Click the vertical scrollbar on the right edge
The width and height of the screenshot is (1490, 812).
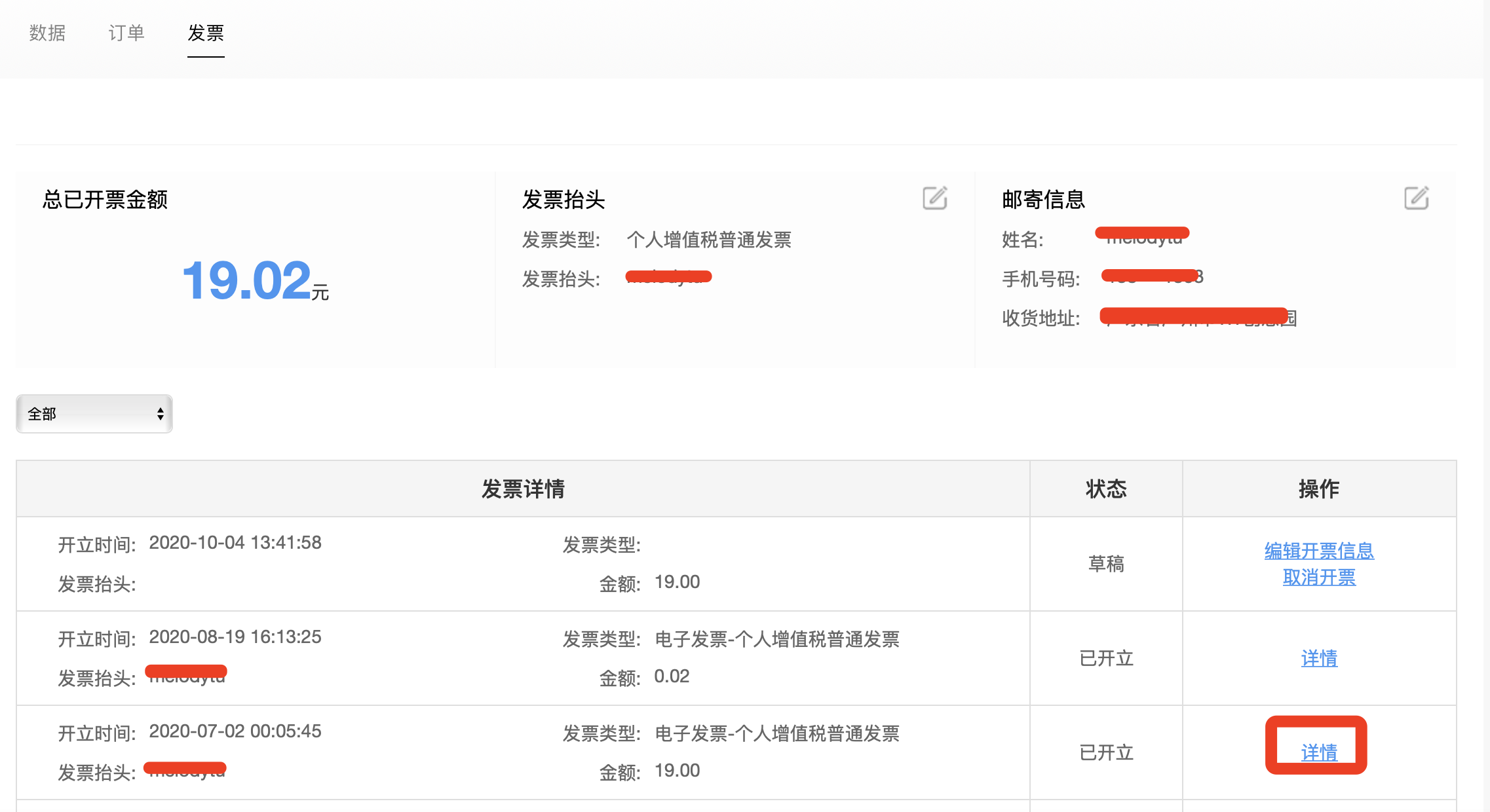click(1486, 406)
